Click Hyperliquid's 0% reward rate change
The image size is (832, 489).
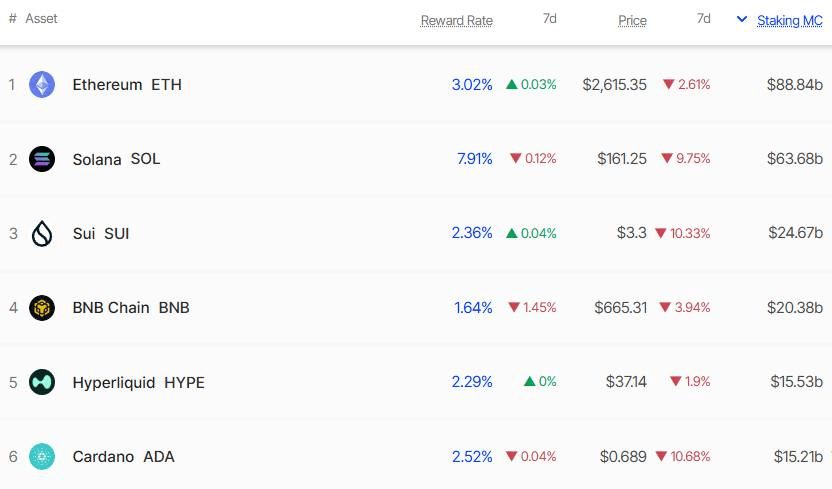coord(540,381)
